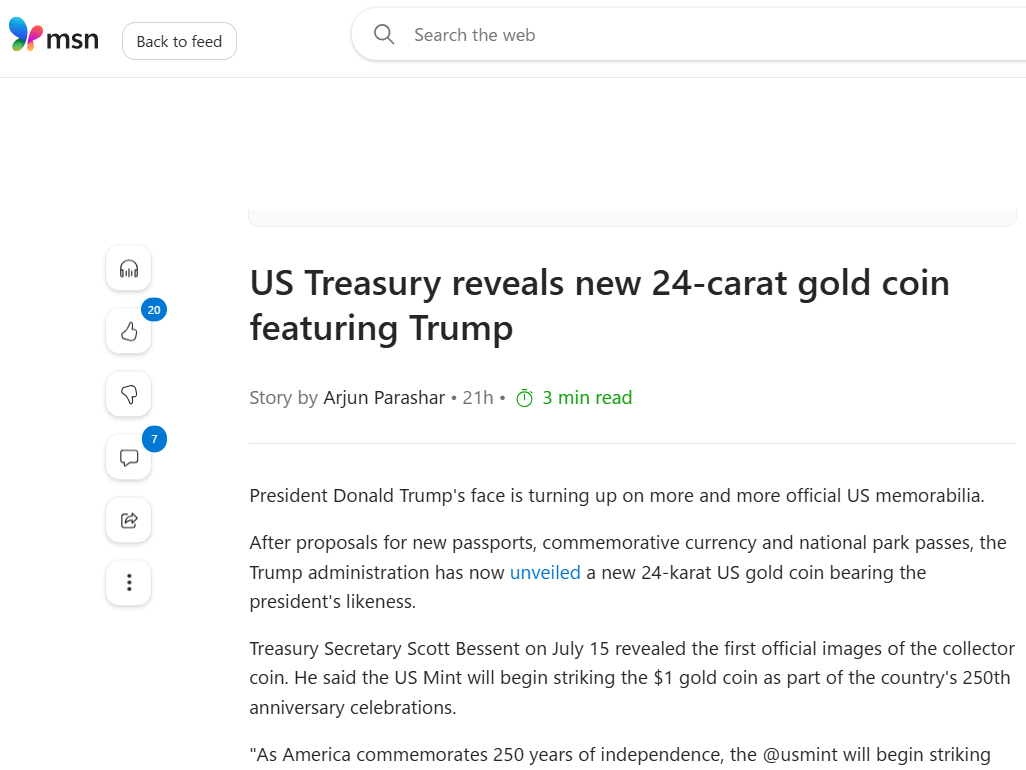Screen dimensions: 1026x770
Task: Open more options three-dot menu
Action: tap(129, 582)
